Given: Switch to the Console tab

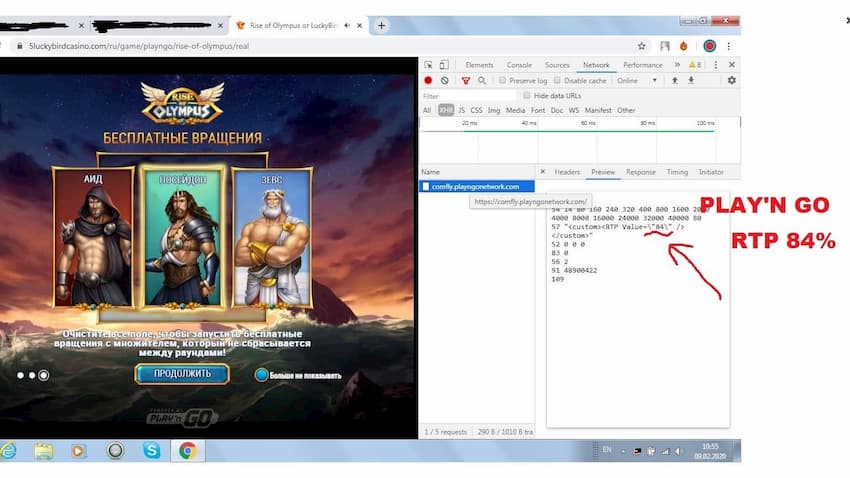Looking at the screenshot, I should click(519, 65).
